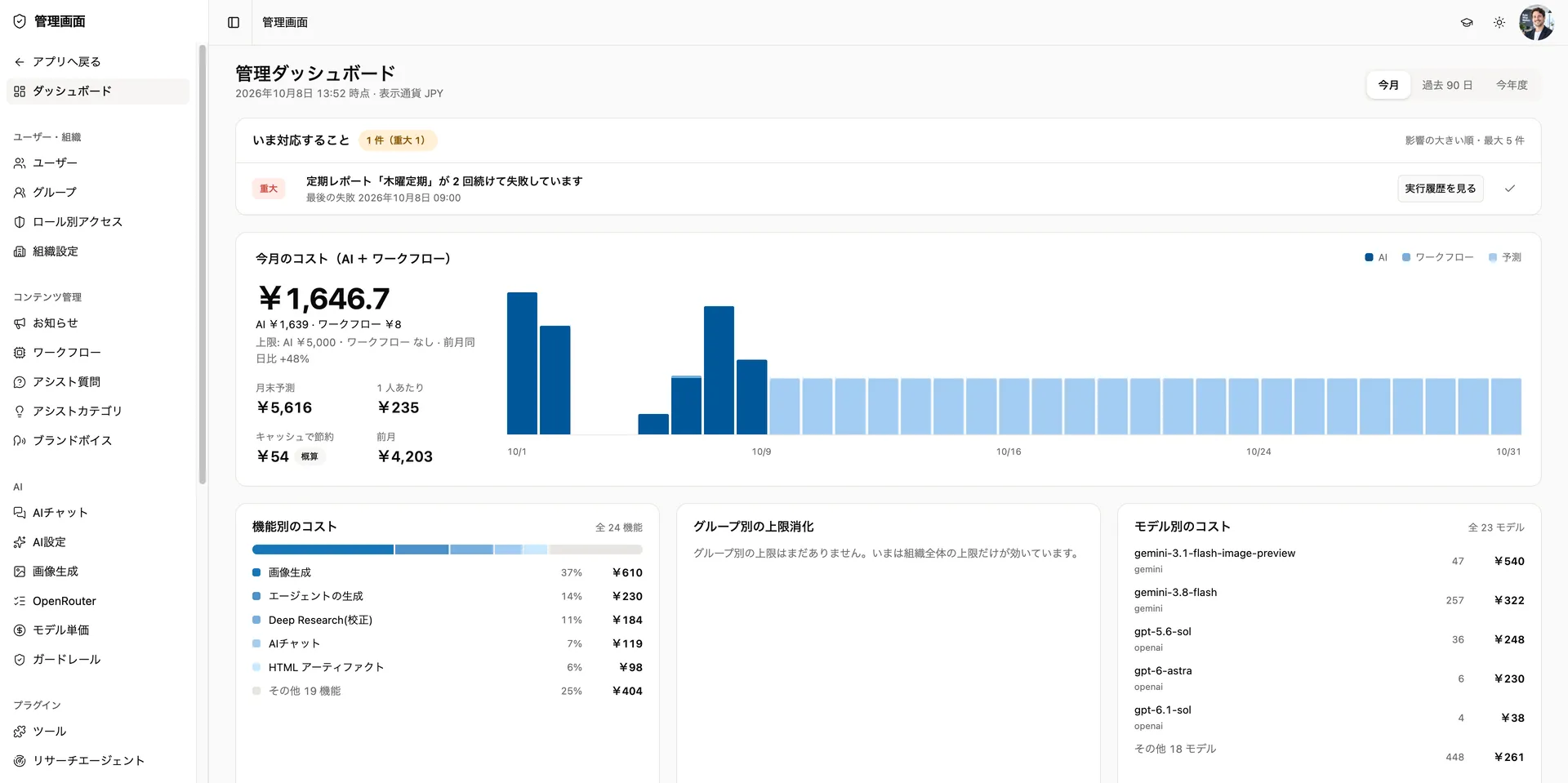Click the その他 18 モデル row

(1330, 753)
